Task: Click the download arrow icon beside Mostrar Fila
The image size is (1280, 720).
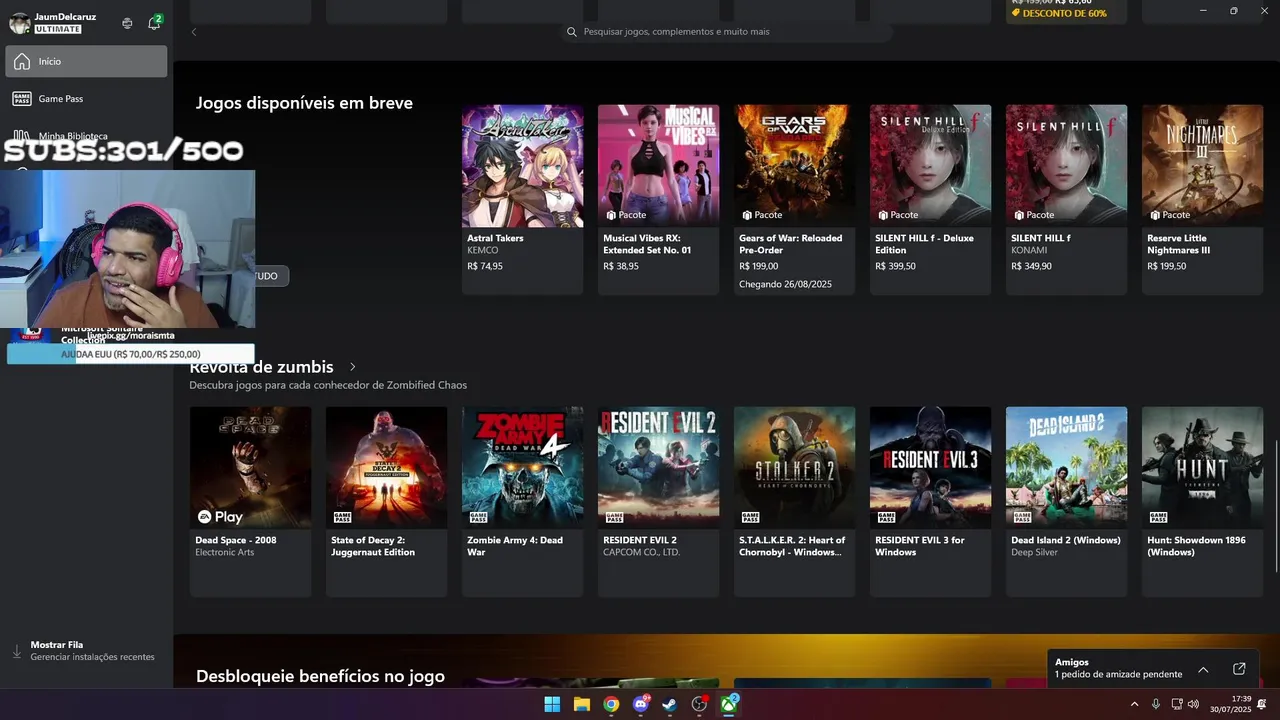Action: click(16, 651)
